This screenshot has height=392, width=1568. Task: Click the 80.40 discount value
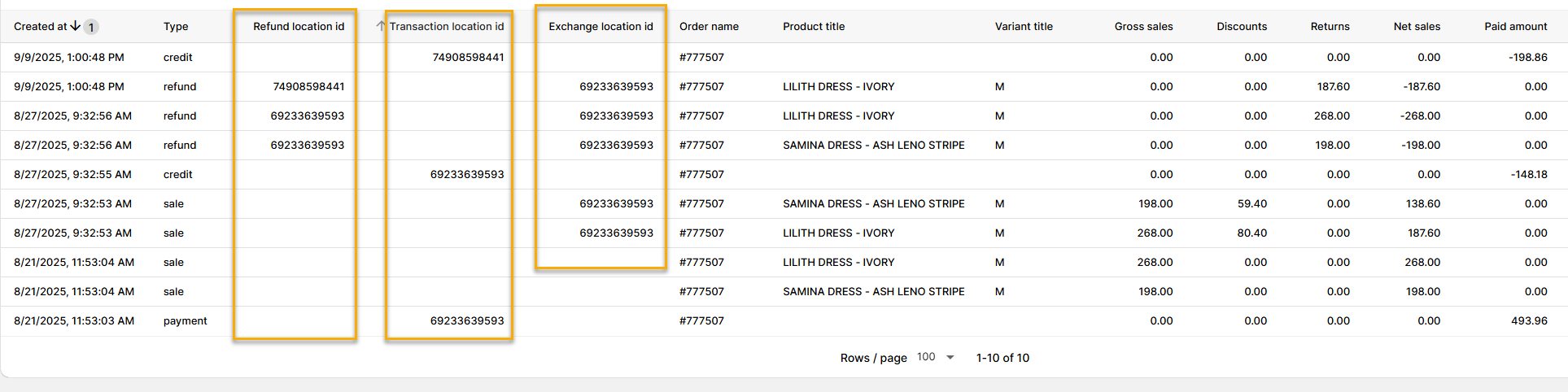1251,233
